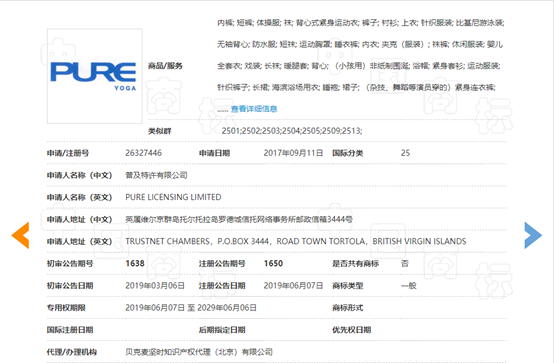Go to next record with blue right arrow
The height and width of the screenshot is (363, 554).
[533, 235]
